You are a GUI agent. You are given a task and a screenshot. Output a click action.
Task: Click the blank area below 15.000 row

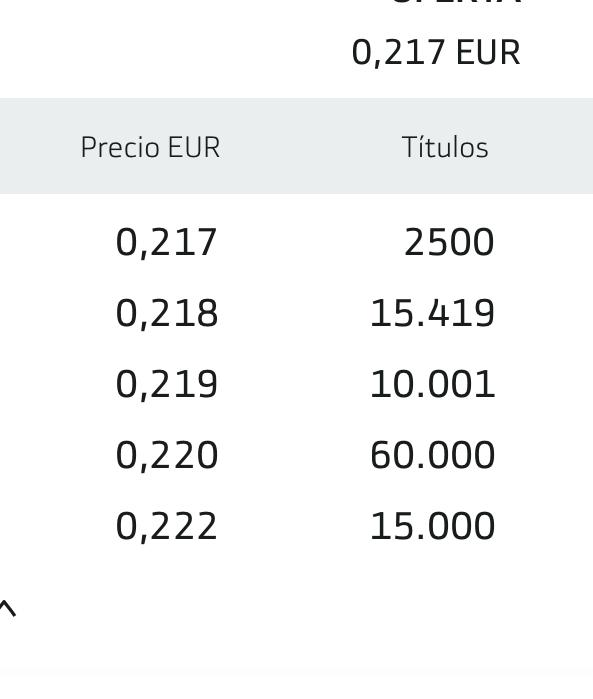[x=296, y=624]
